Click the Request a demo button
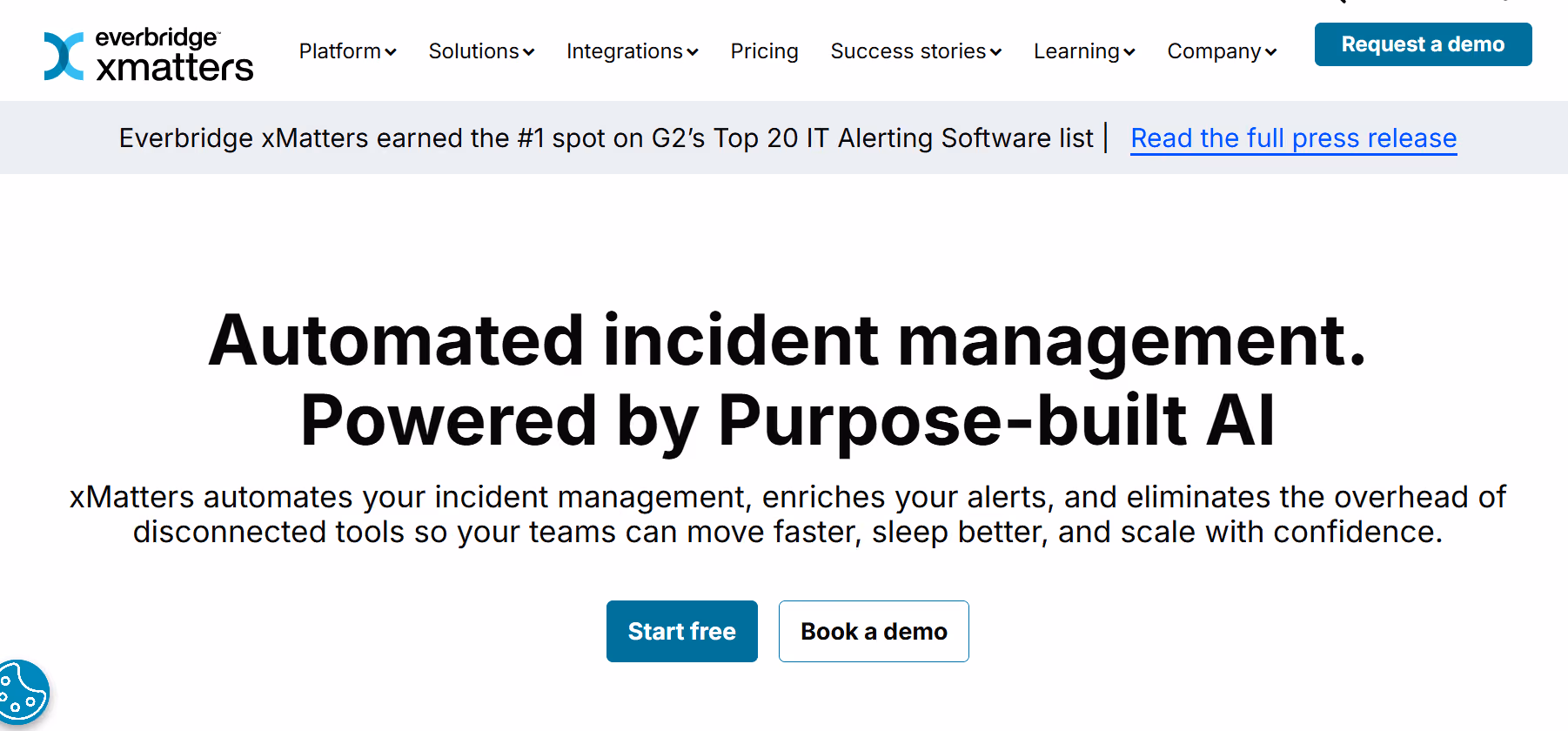This screenshot has width=1568, height=731. coord(1423,44)
